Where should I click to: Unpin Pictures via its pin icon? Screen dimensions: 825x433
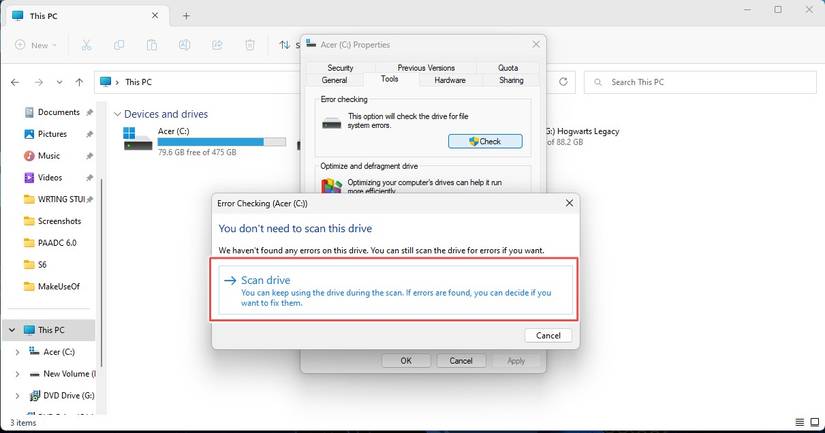pyautogui.click(x=89, y=135)
